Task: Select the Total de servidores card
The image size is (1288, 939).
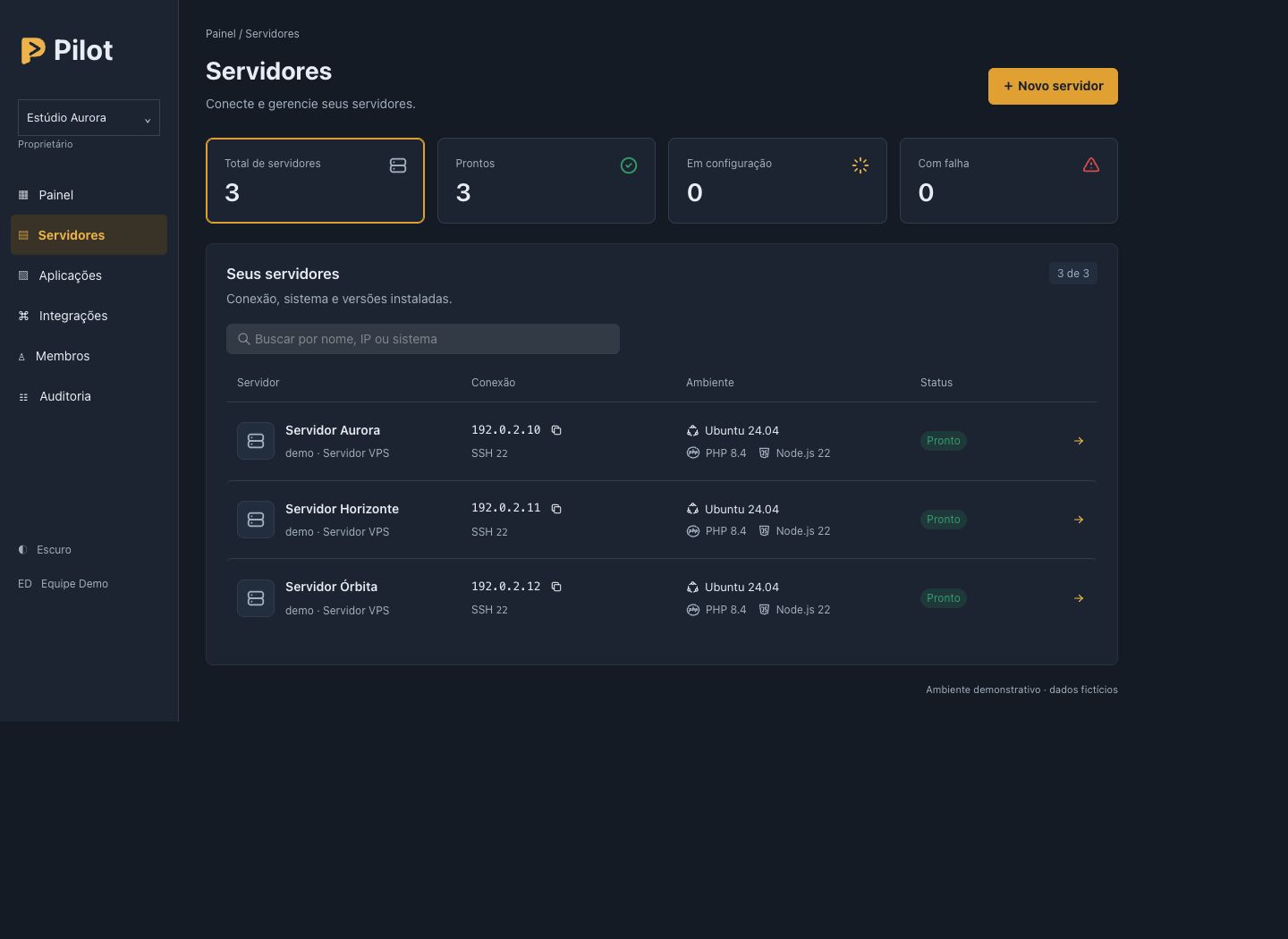Action: point(315,181)
